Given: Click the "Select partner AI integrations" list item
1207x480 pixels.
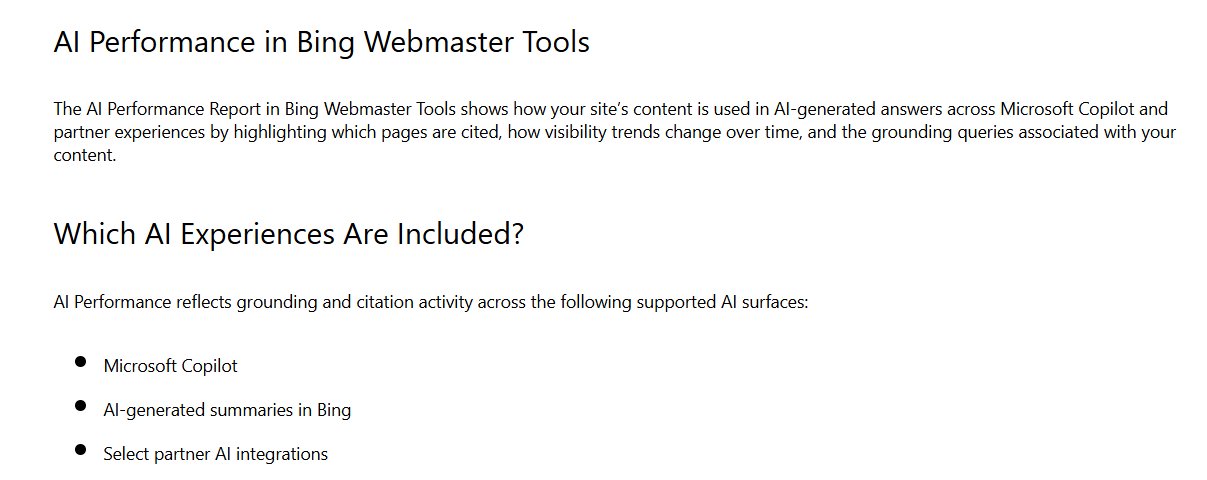Looking at the screenshot, I should pyautogui.click(x=215, y=454).
